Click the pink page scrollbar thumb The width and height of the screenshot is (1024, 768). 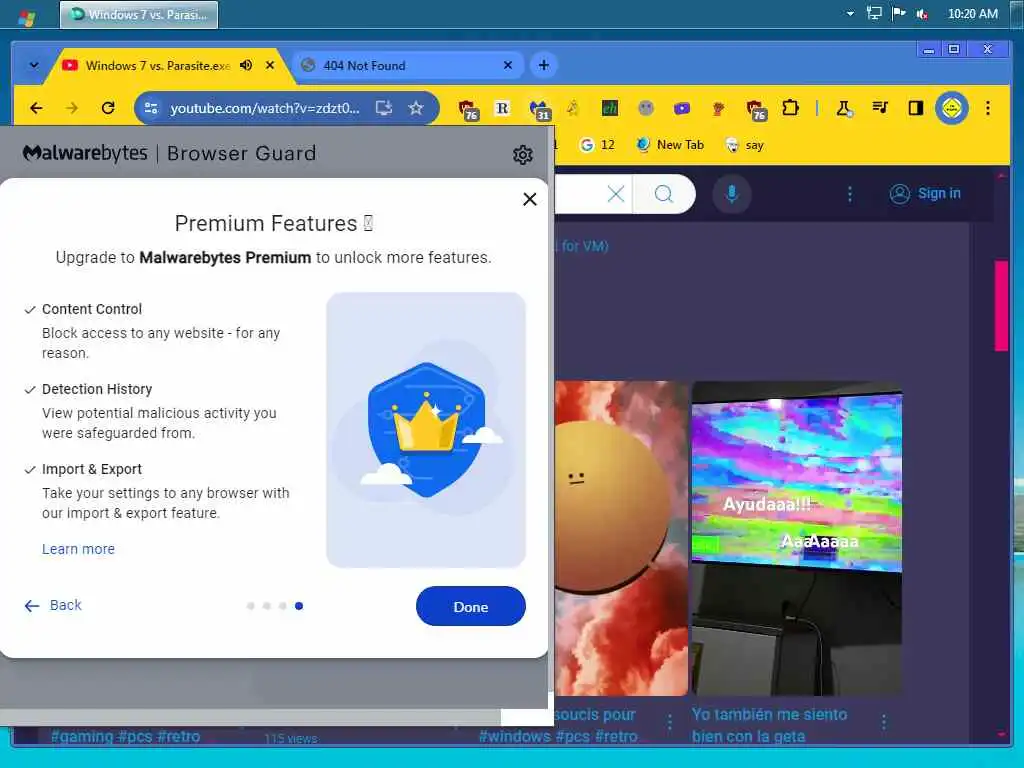[x=1001, y=306]
